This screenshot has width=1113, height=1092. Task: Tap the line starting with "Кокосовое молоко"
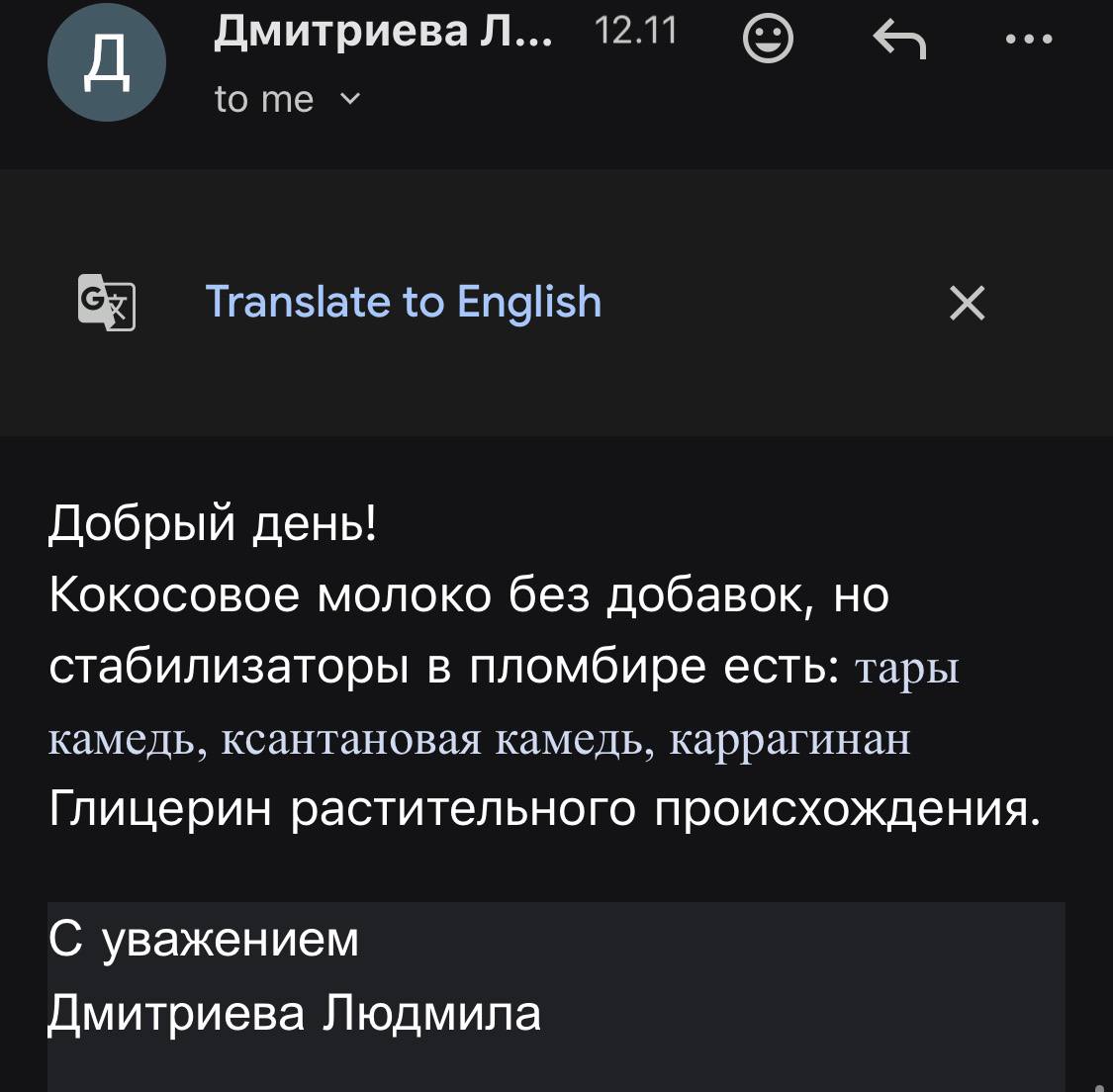[x=469, y=595]
